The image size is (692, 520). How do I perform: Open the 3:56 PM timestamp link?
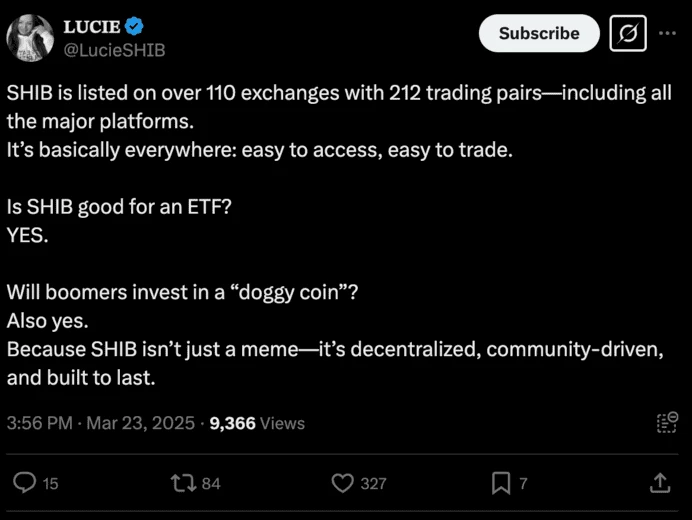pos(40,423)
